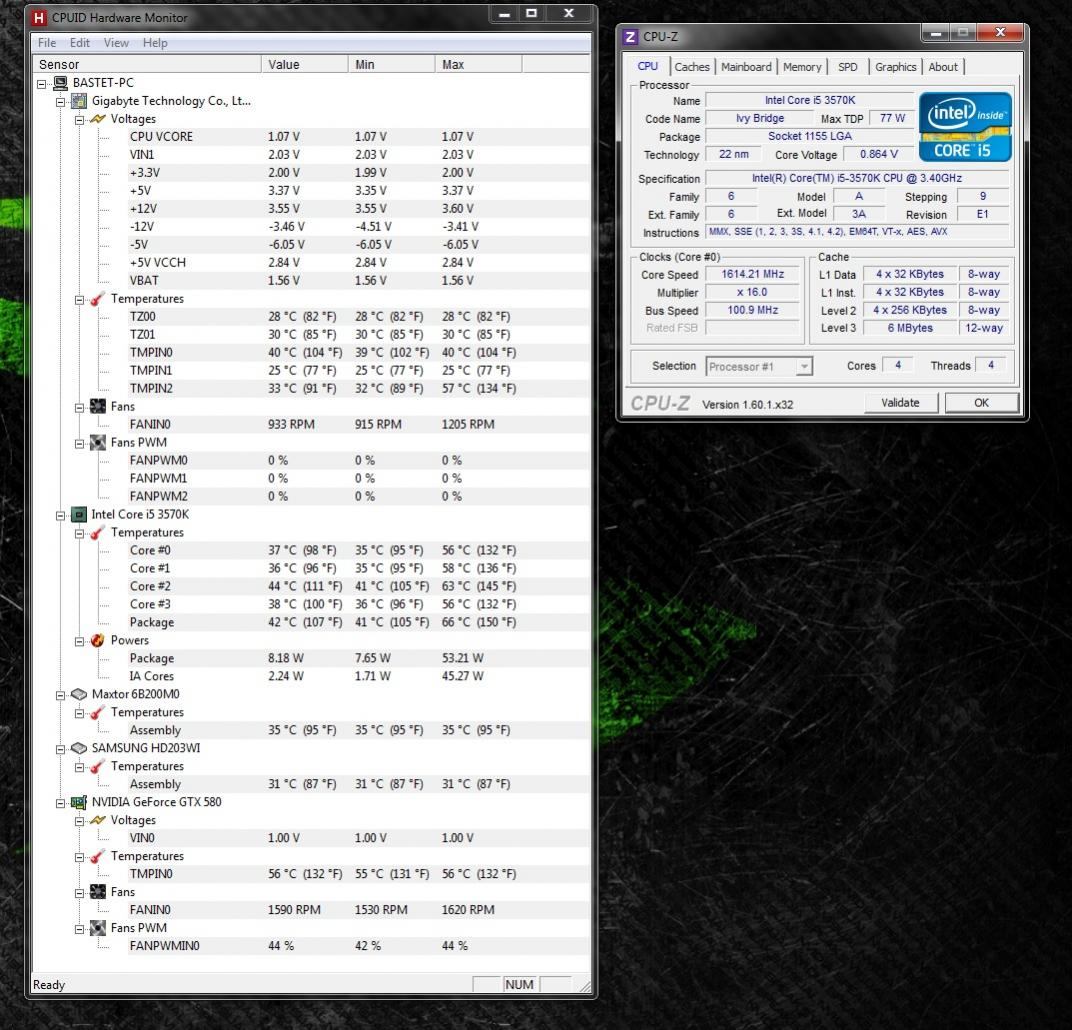Click the NVIDIA GeForce GTX 580 card icon
This screenshot has width=1072, height=1030.
(79, 802)
